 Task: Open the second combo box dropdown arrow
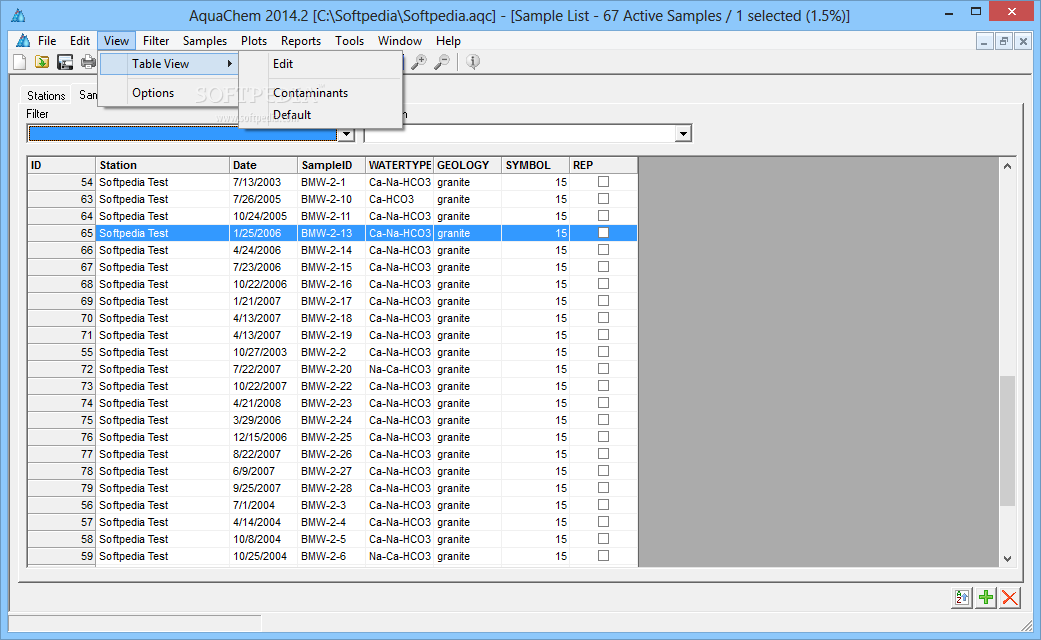tap(683, 134)
